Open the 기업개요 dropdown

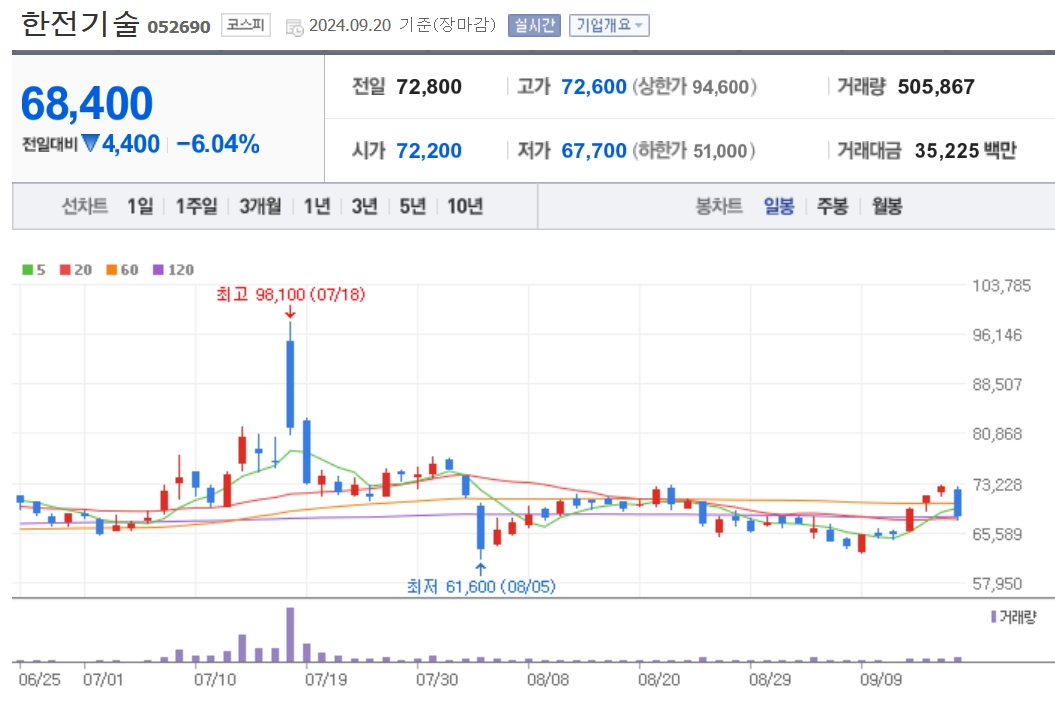coord(609,26)
